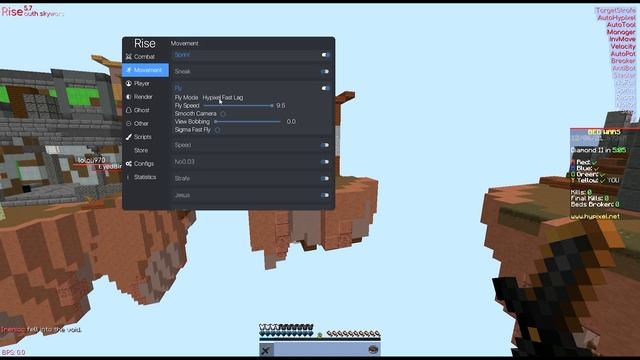Viewport: 640px width, 360px height.
Task: Click the BPS: 0.0 readout
Action: point(13,352)
